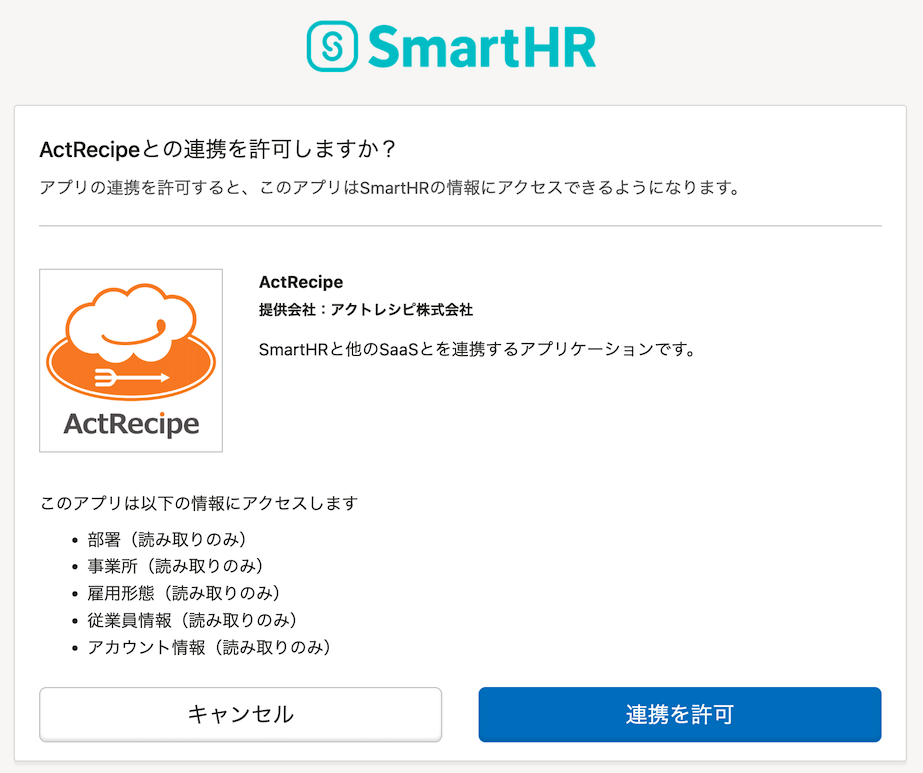Select the ActRecipe app icon

tap(130, 358)
